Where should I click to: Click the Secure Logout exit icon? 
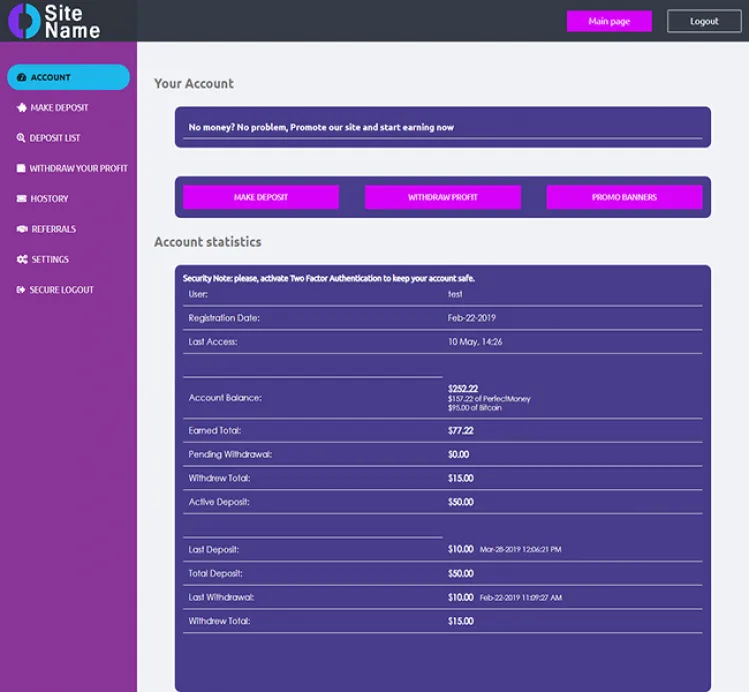coord(21,290)
